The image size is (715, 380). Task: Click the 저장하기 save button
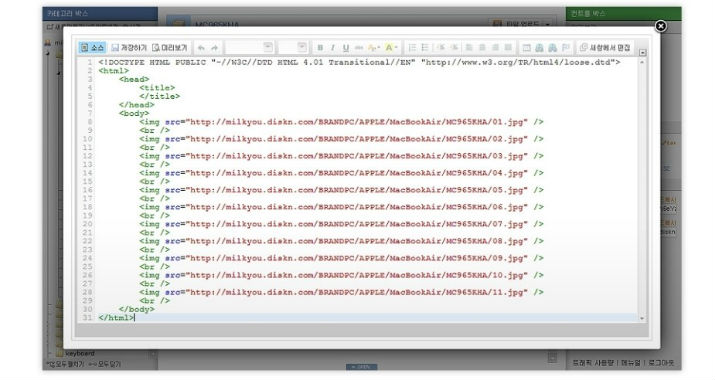coord(129,47)
